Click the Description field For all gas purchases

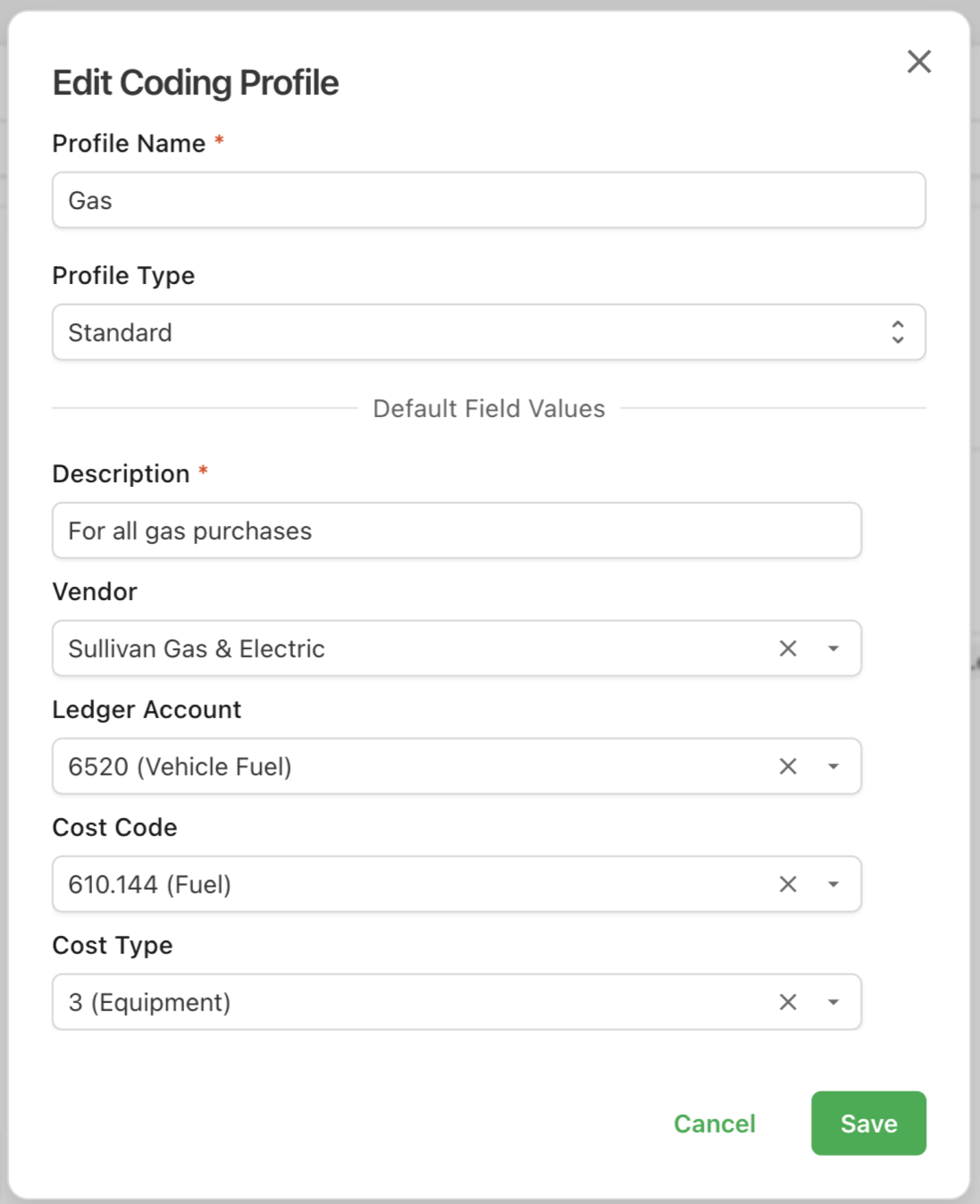coord(456,531)
